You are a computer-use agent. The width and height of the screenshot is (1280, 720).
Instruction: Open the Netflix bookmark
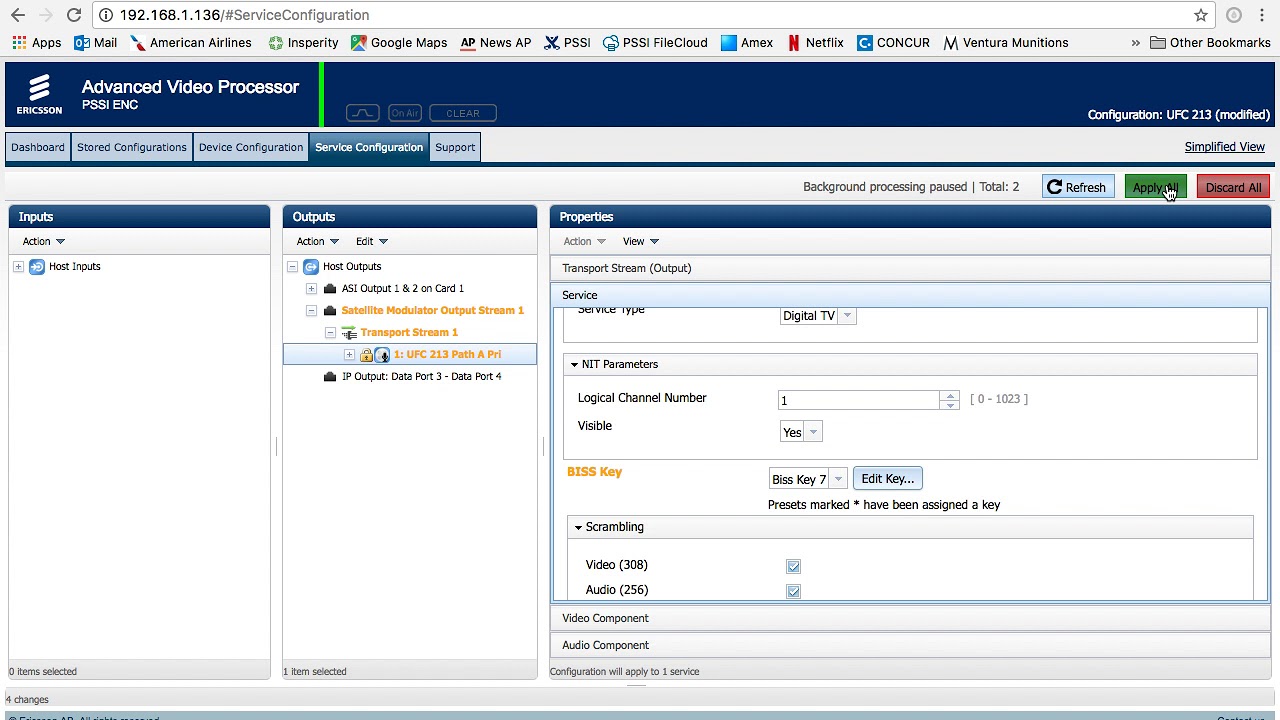tap(816, 43)
